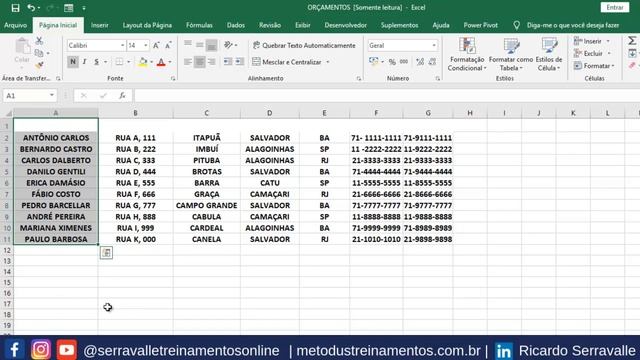Increase font size with large A
640x360 pixels.
click(156, 45)
